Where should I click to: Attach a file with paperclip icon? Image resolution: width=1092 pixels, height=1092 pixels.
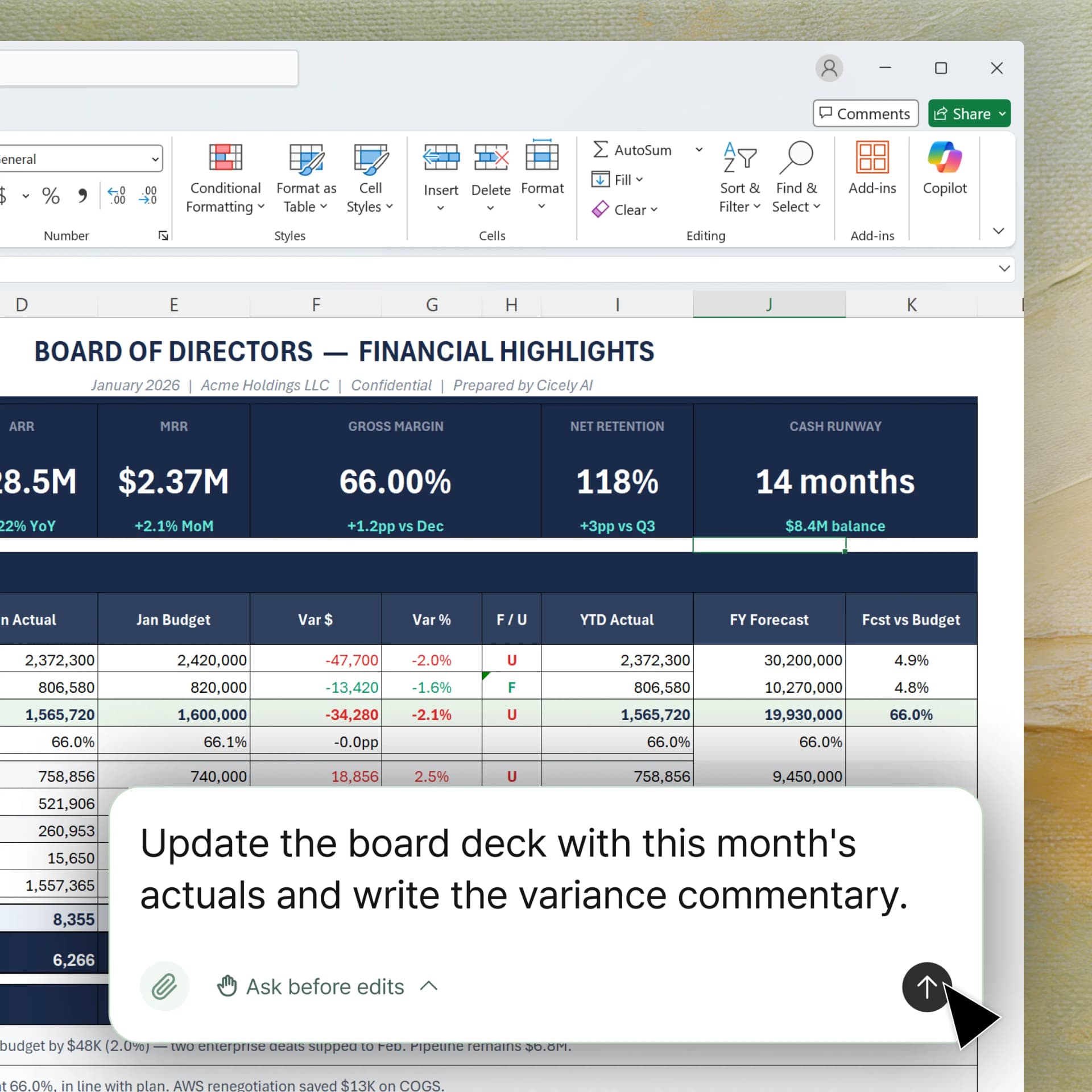[164, 986]
